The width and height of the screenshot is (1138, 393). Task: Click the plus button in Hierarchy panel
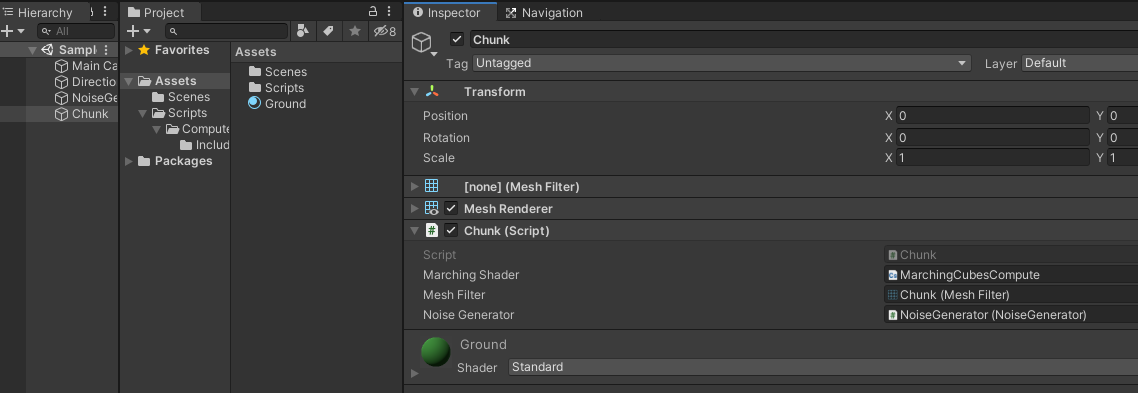coord(7,31)
